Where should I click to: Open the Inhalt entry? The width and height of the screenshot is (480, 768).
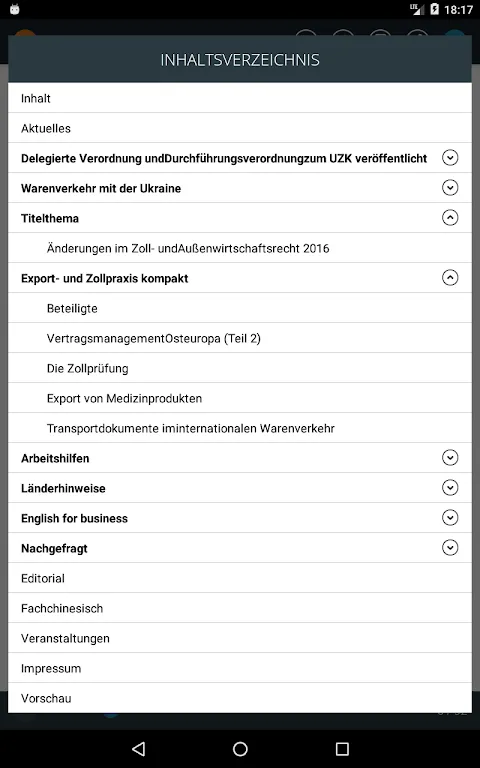coord(240,98)
